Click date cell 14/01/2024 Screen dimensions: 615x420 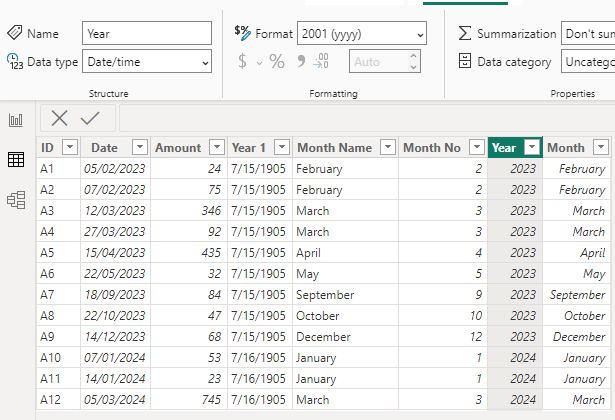[115, 378]
